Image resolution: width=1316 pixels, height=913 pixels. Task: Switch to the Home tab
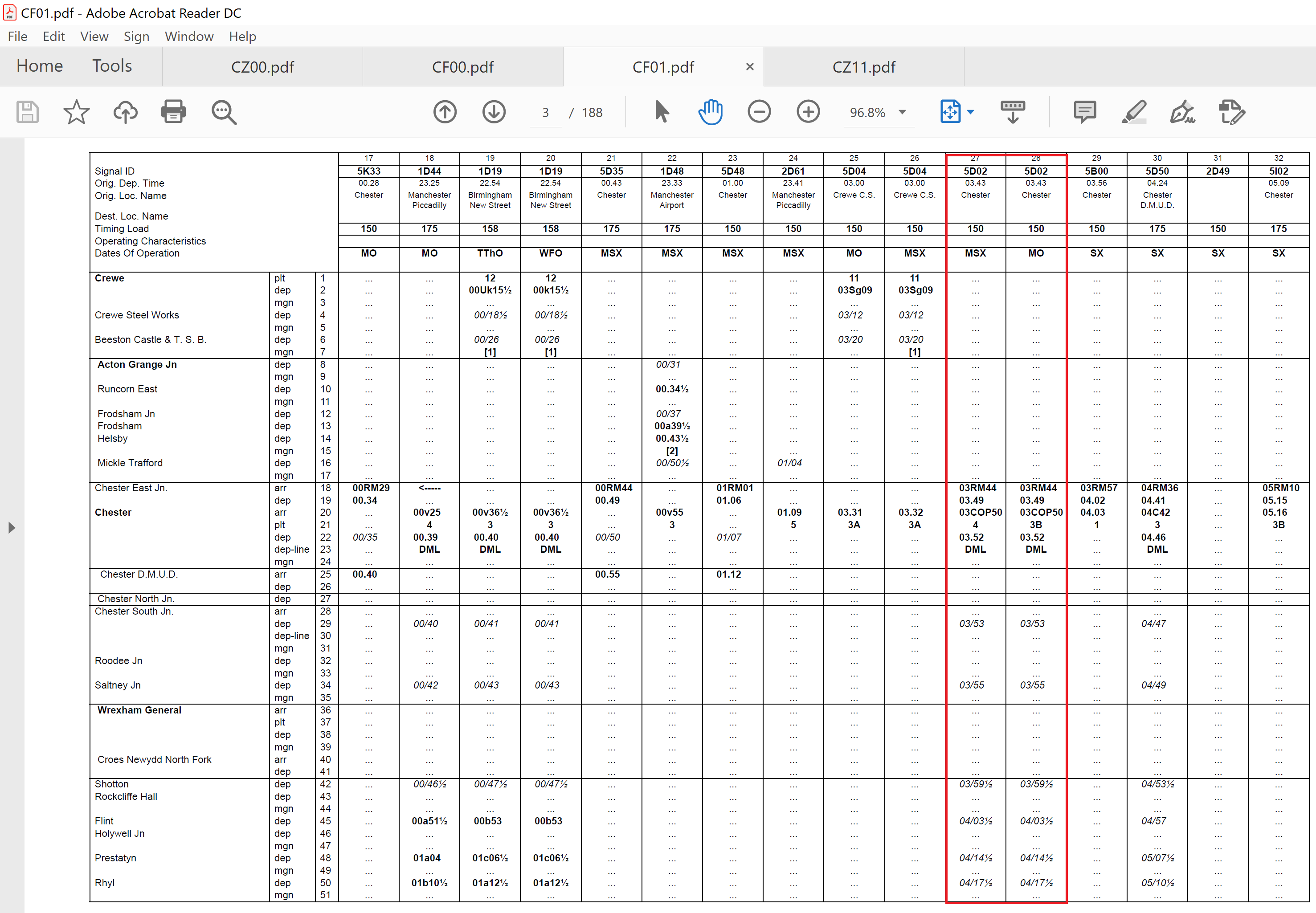tap(40, 66)
